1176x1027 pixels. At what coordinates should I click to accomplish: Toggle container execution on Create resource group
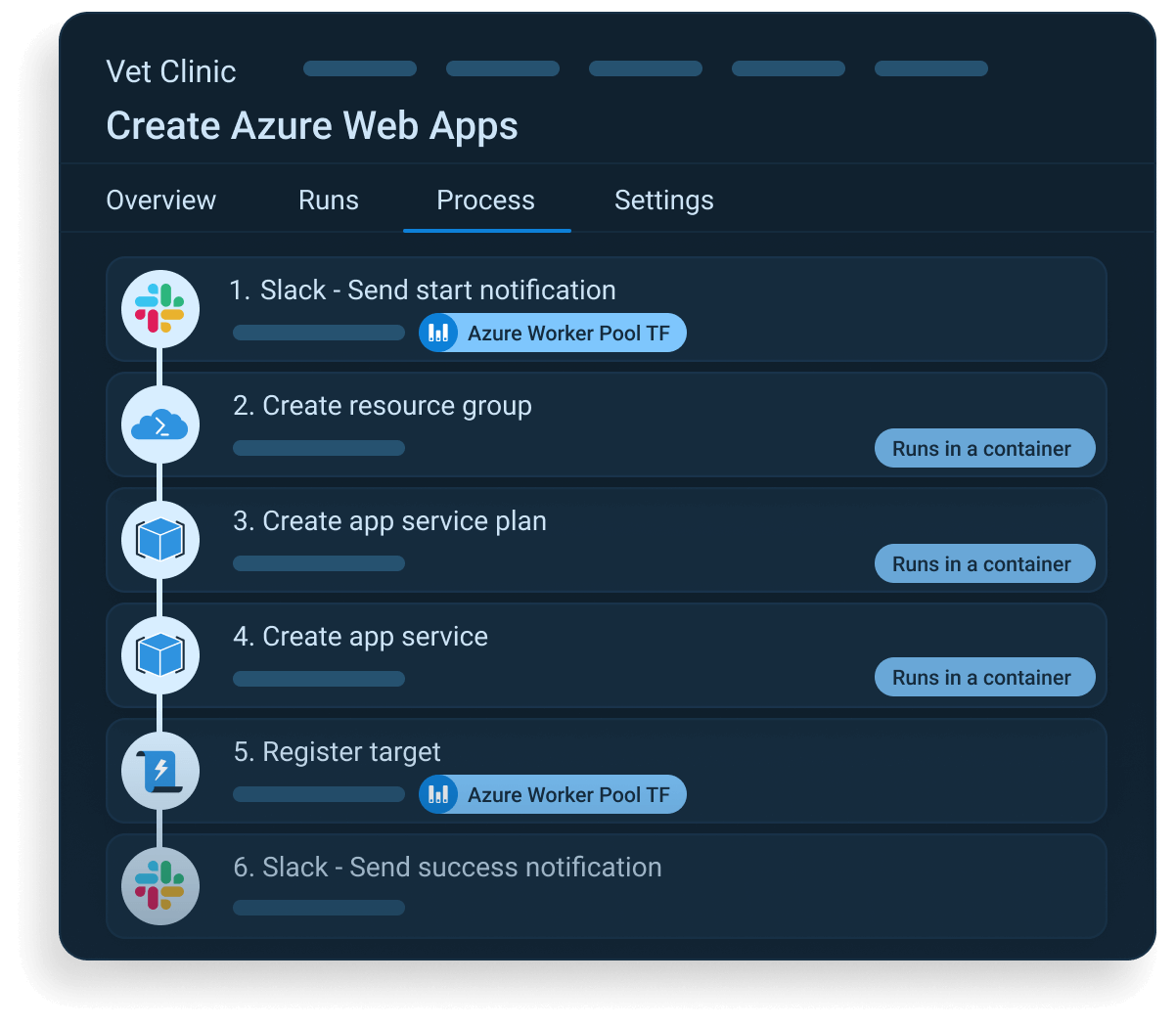(983, 448)
